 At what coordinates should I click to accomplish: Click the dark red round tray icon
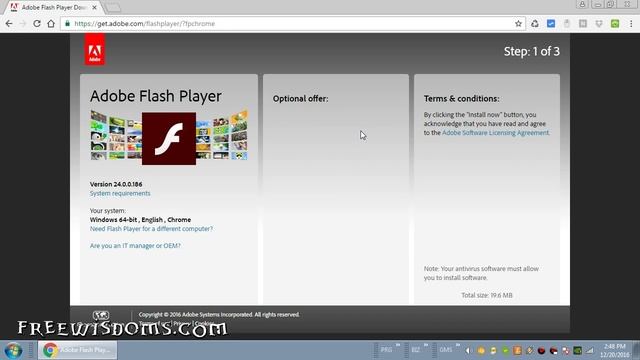541,350
